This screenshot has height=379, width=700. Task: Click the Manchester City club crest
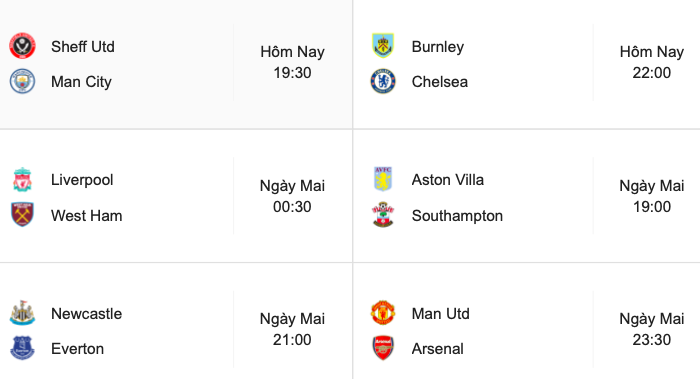pos(22,81)
